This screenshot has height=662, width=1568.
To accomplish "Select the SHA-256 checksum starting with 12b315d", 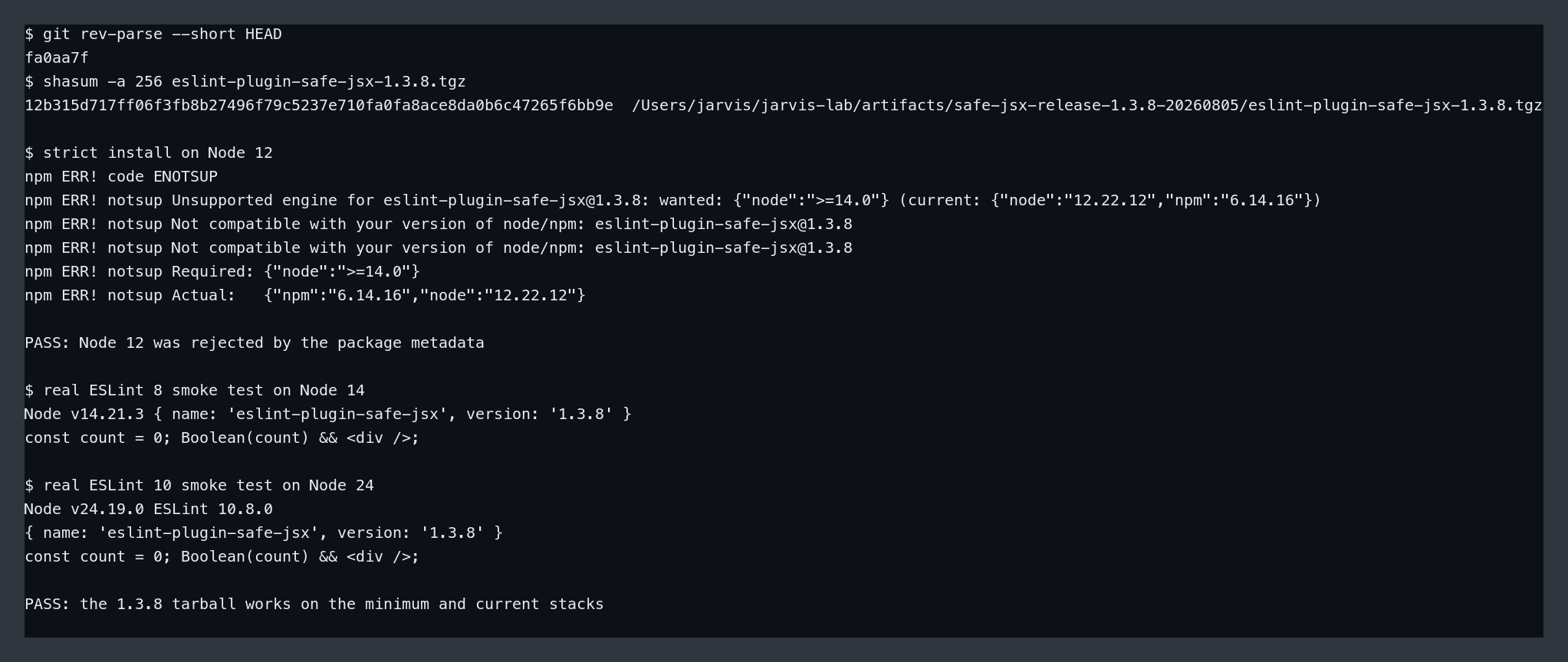I will 319,106.
